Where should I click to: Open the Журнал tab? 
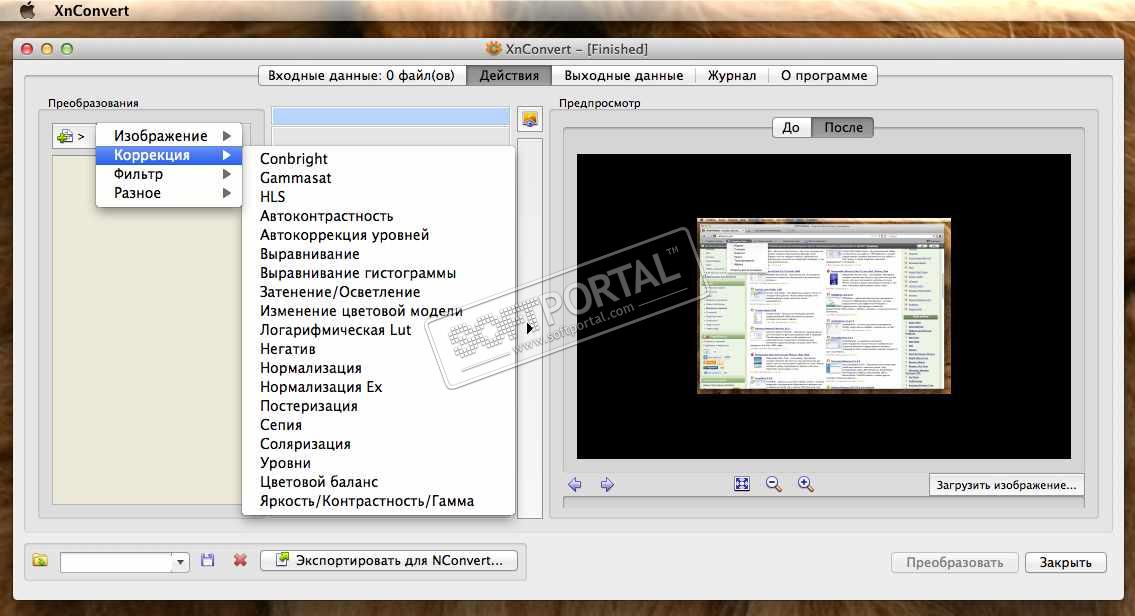point(732,75)
